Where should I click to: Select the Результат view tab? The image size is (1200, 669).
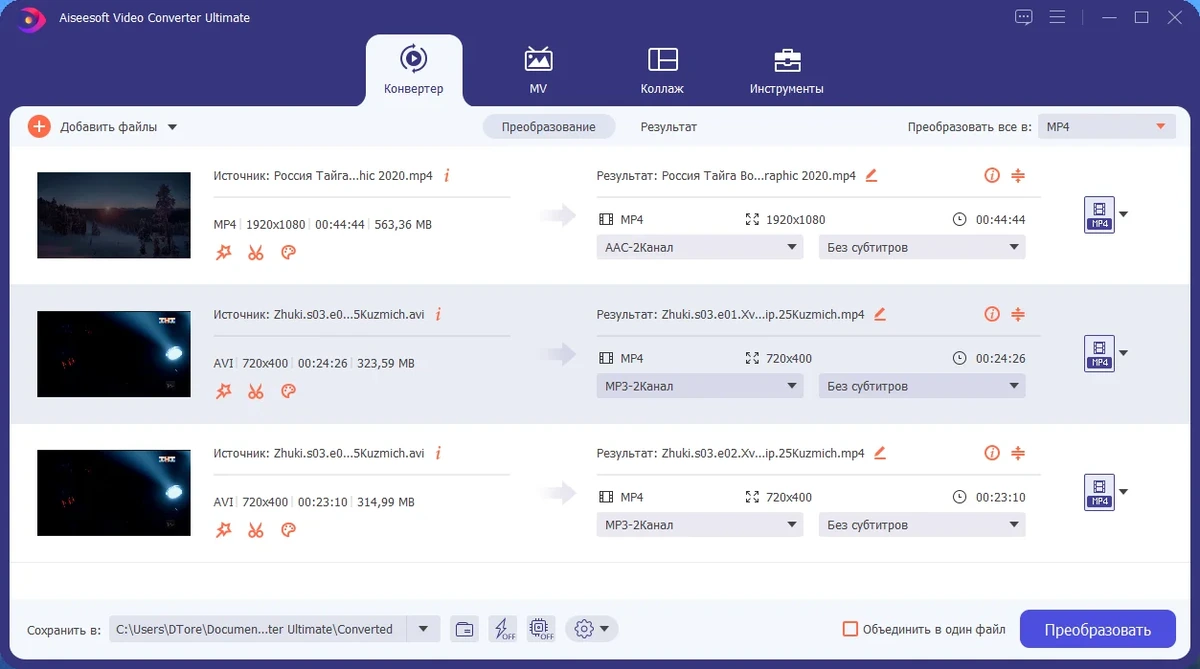point(669,127)
